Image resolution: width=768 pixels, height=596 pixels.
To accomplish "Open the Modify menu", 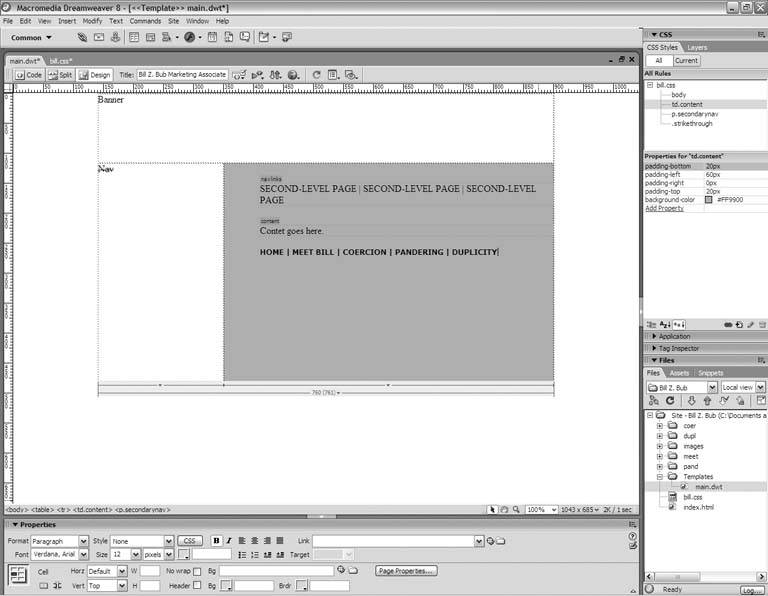I will pos(92,21).
